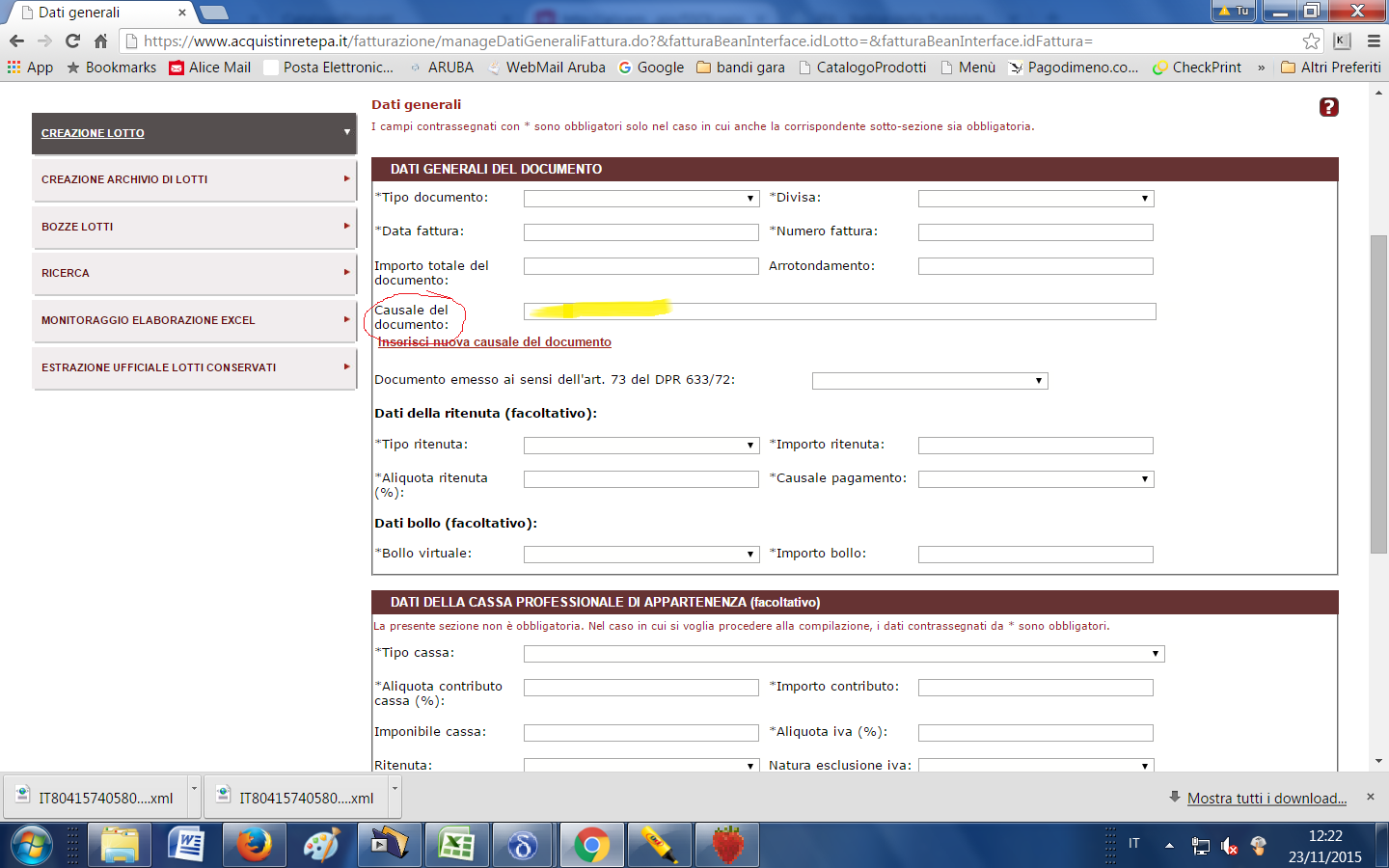The width and height of the screenshot is (1389, 868).
Task: Open the Causale pagamento dropdown
Action: 1036,479
